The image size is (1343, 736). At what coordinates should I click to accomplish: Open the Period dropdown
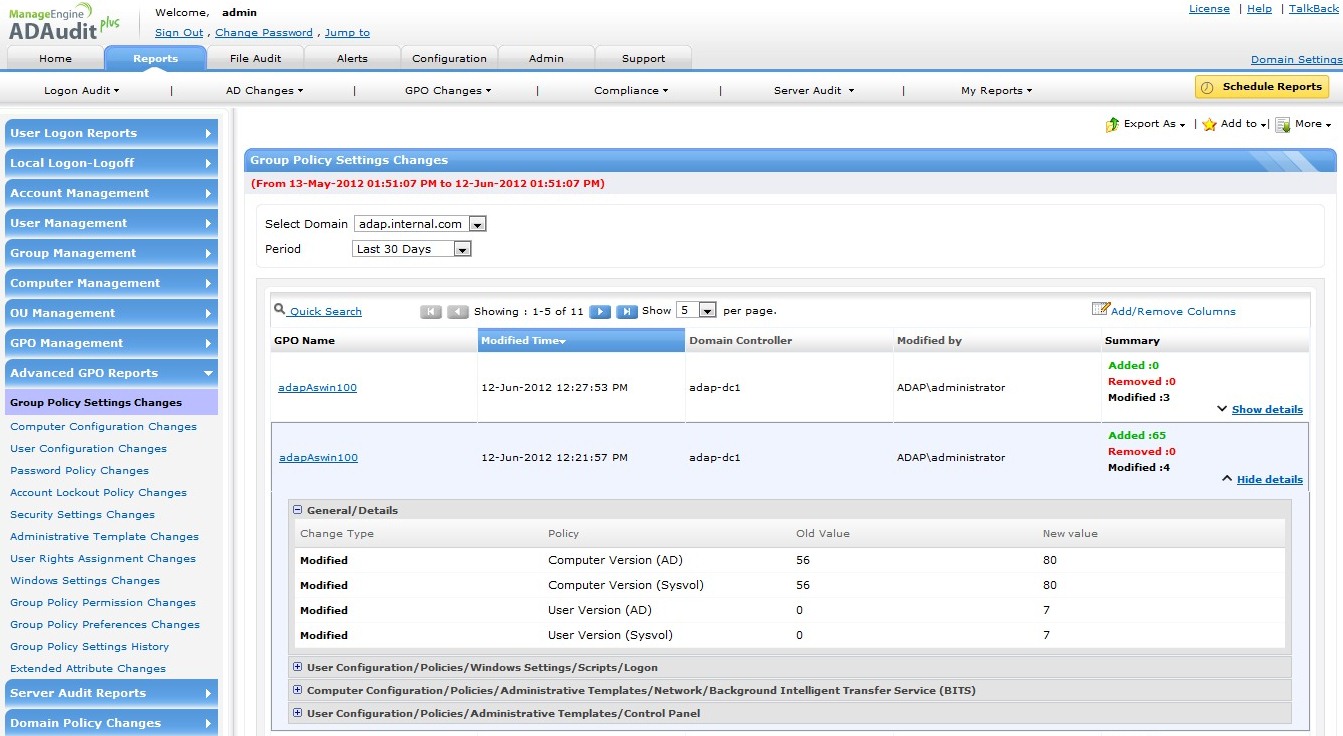[x=412, y=249]
